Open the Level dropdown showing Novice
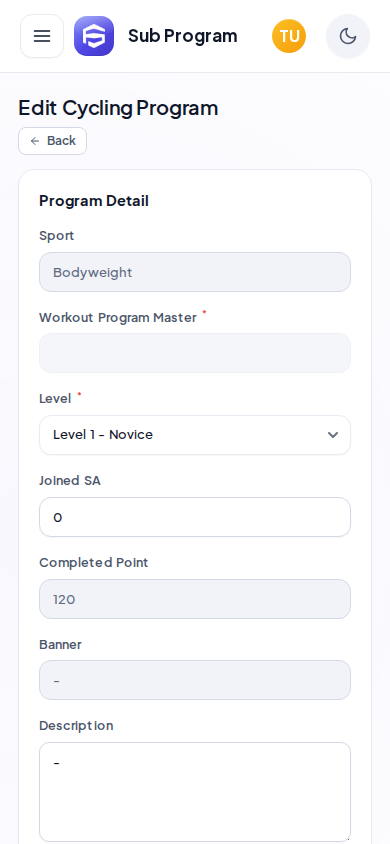Image resolution: width=390 pixels, height=844 pixels. point(195,435)
